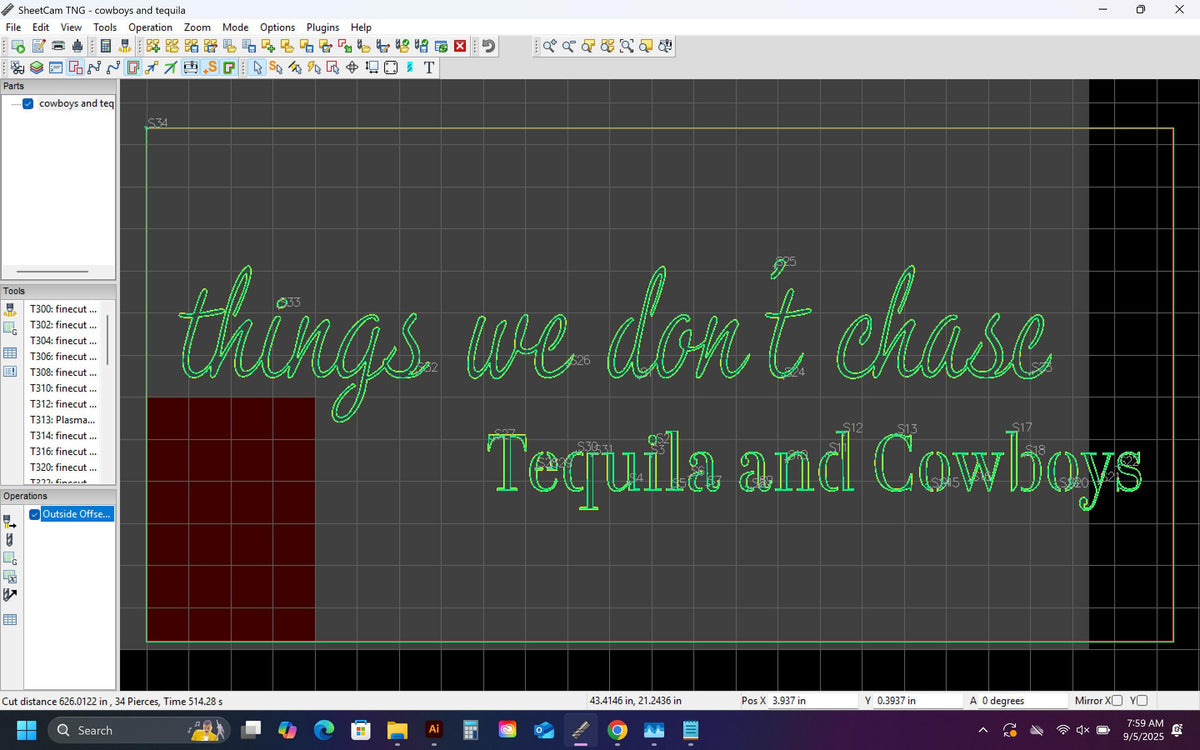Open the Zoom menu
The height and width of the screenshot is (750, 1200).
(197, 27)
